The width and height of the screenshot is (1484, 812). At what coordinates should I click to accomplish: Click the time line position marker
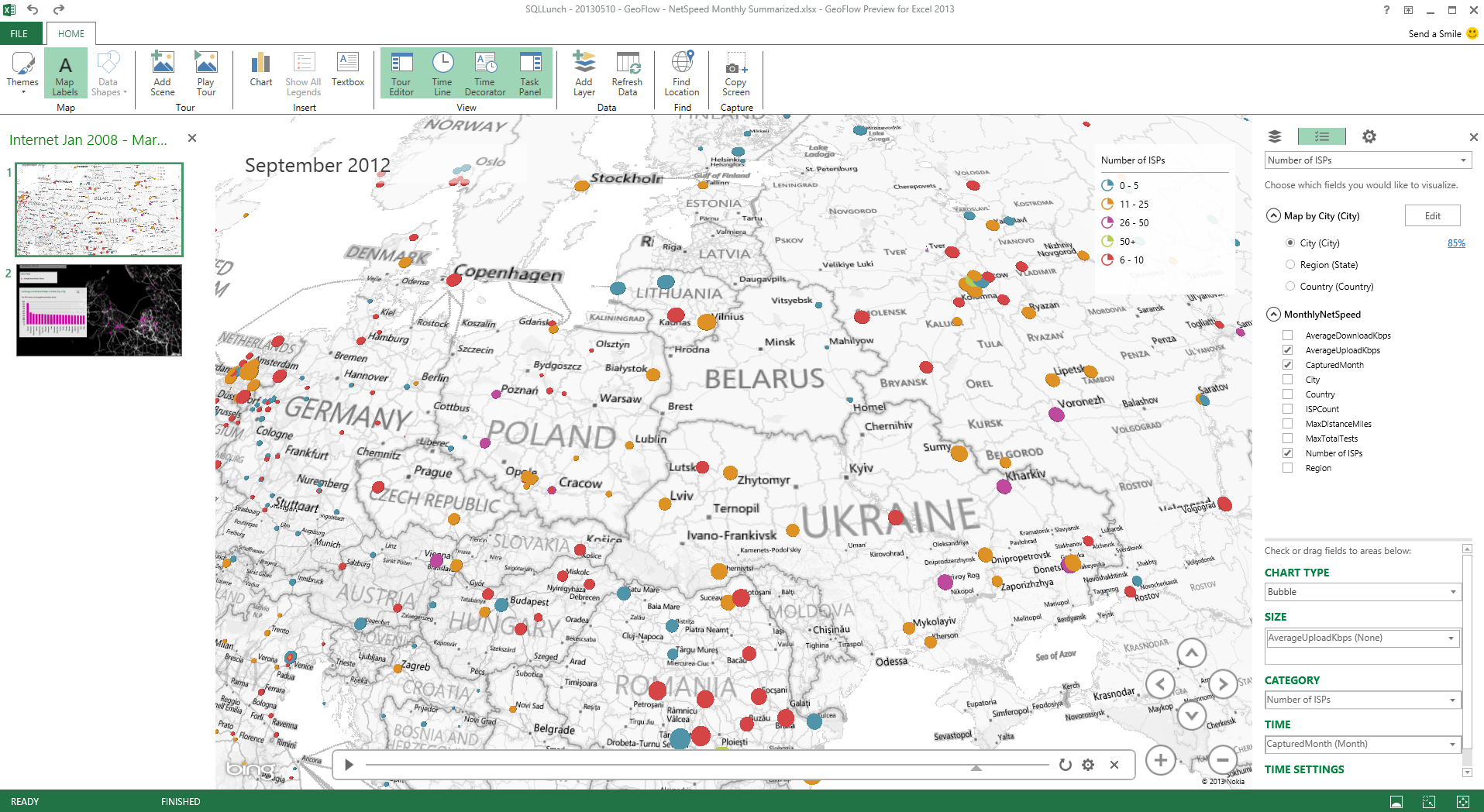tap(976, 768)
